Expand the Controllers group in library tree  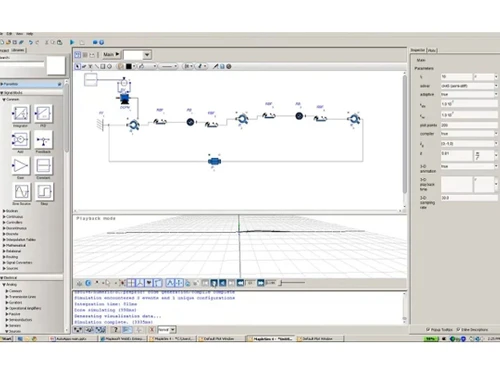4,222
